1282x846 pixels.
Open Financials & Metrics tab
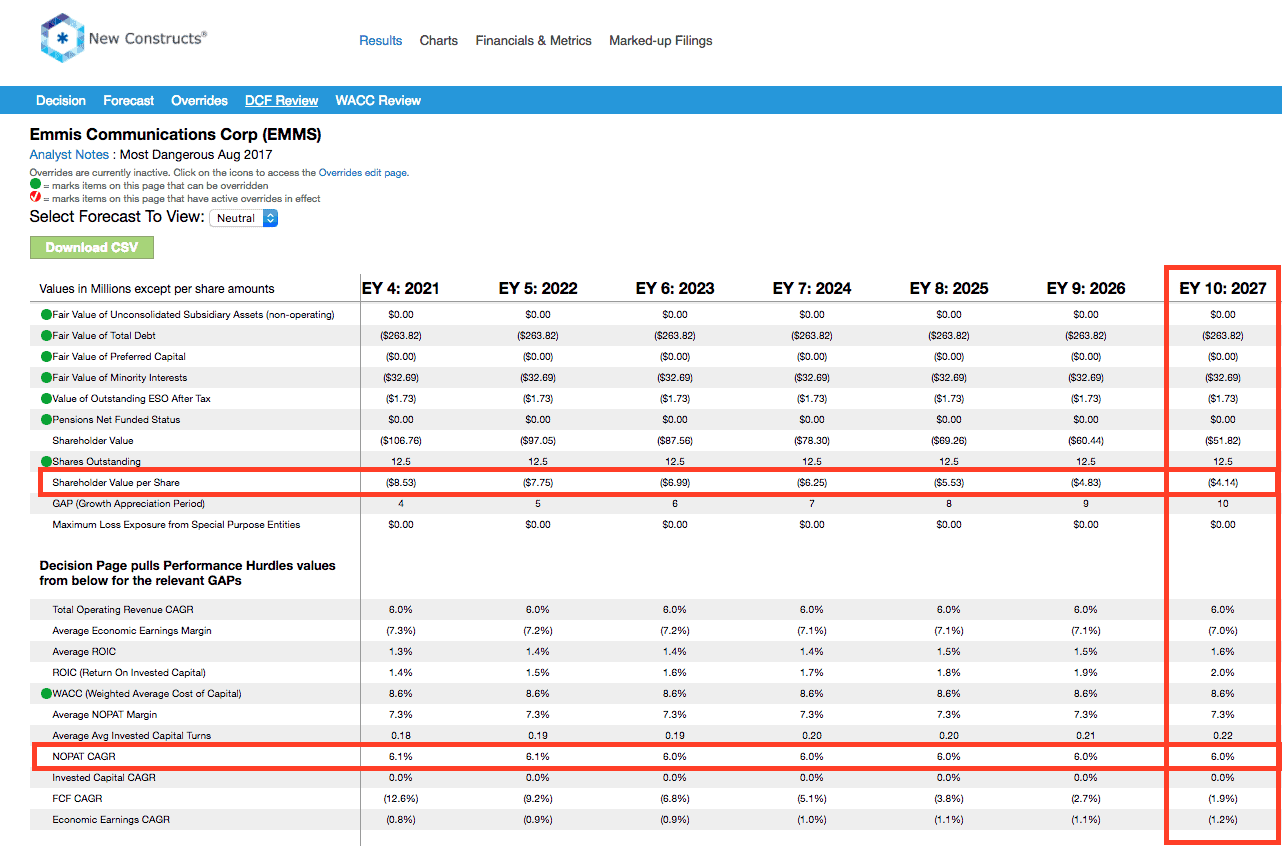534,41
